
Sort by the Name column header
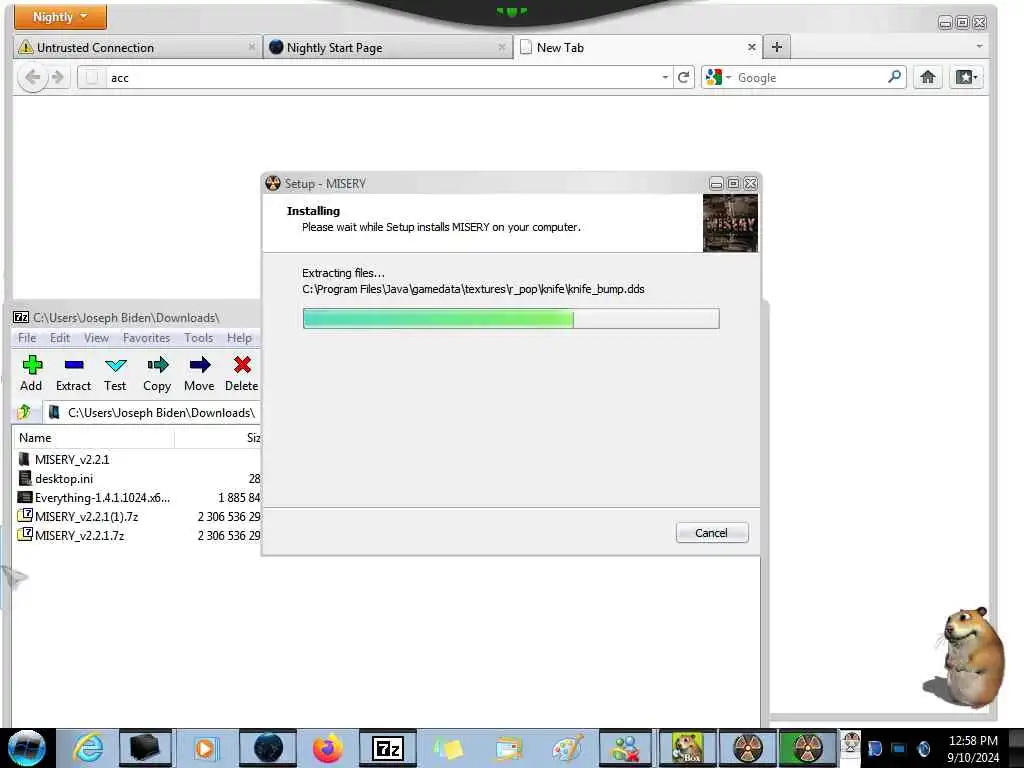[93, 438]
